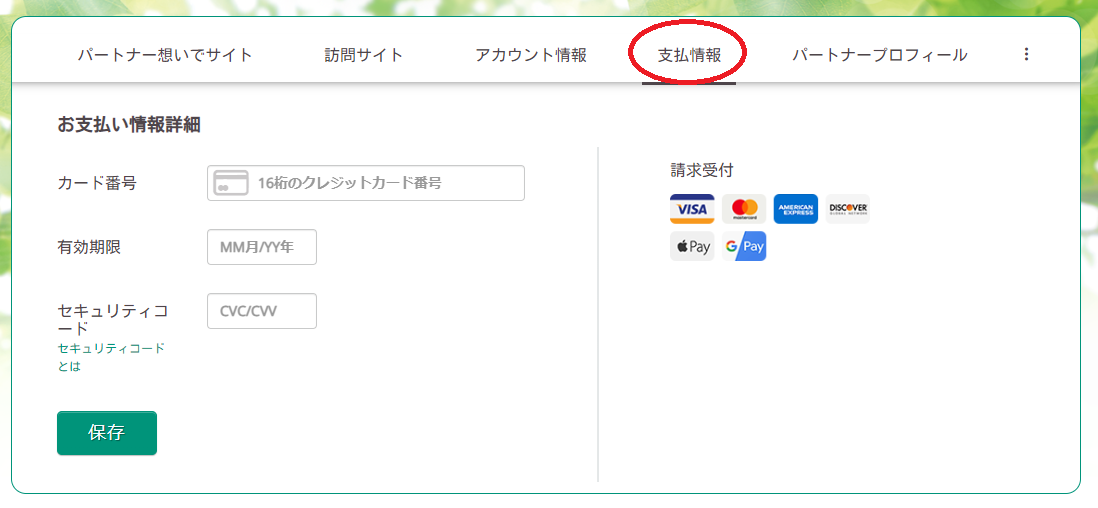
Task: Click the カード番号 field label
Action: pos(97,183)
